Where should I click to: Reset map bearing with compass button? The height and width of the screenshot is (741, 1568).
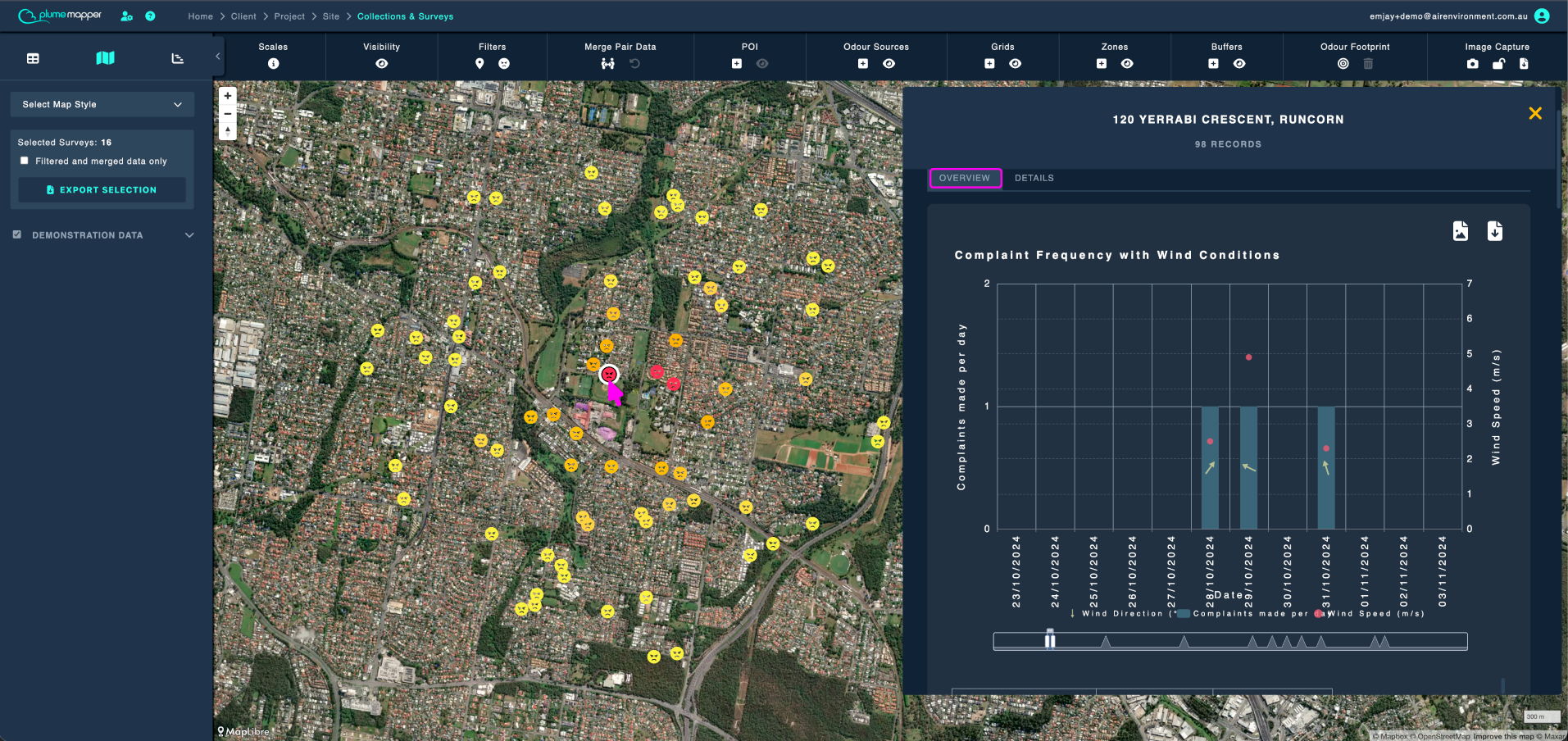point(228,131)
